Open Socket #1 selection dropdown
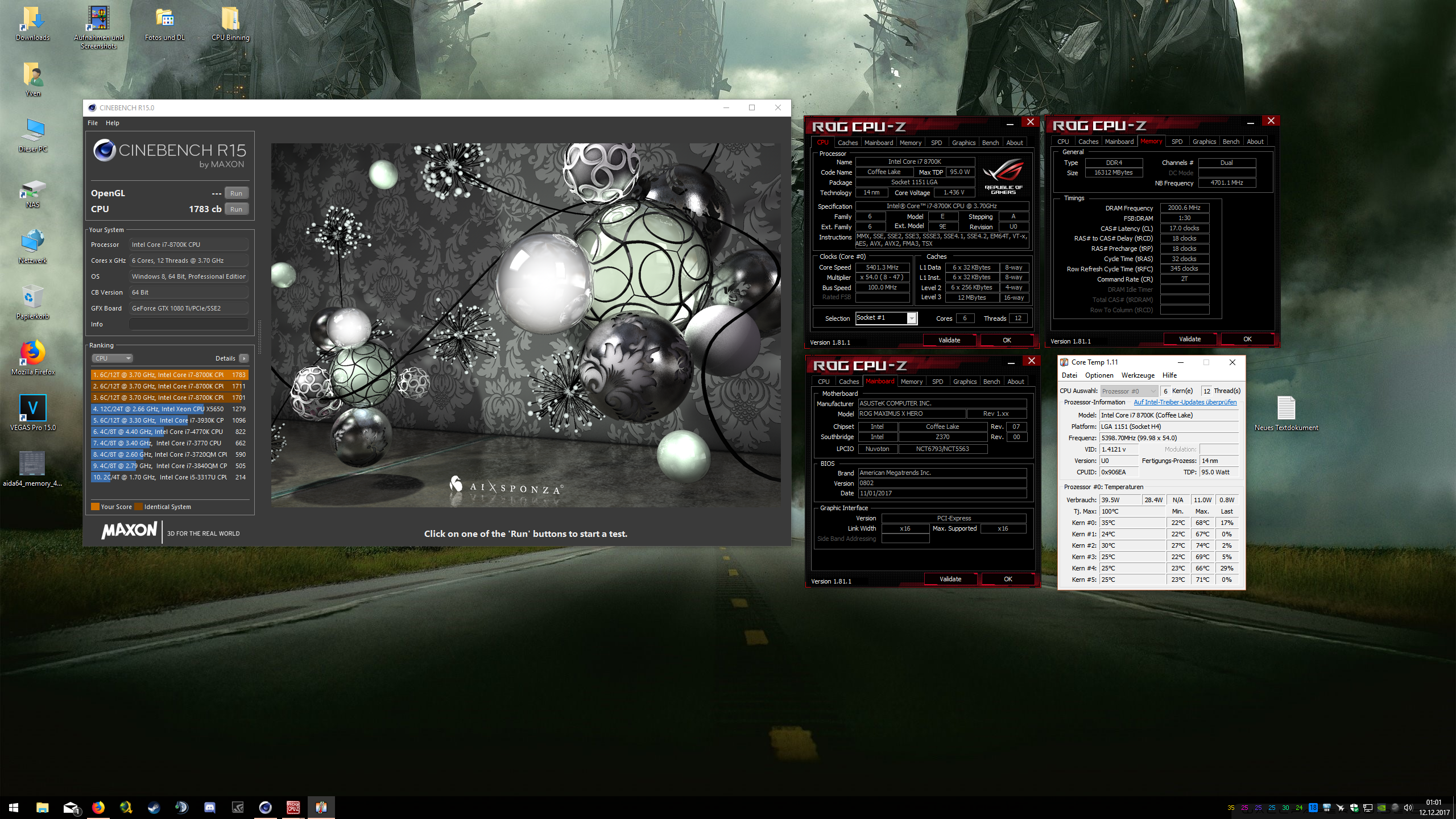 [x=886, y=318]
